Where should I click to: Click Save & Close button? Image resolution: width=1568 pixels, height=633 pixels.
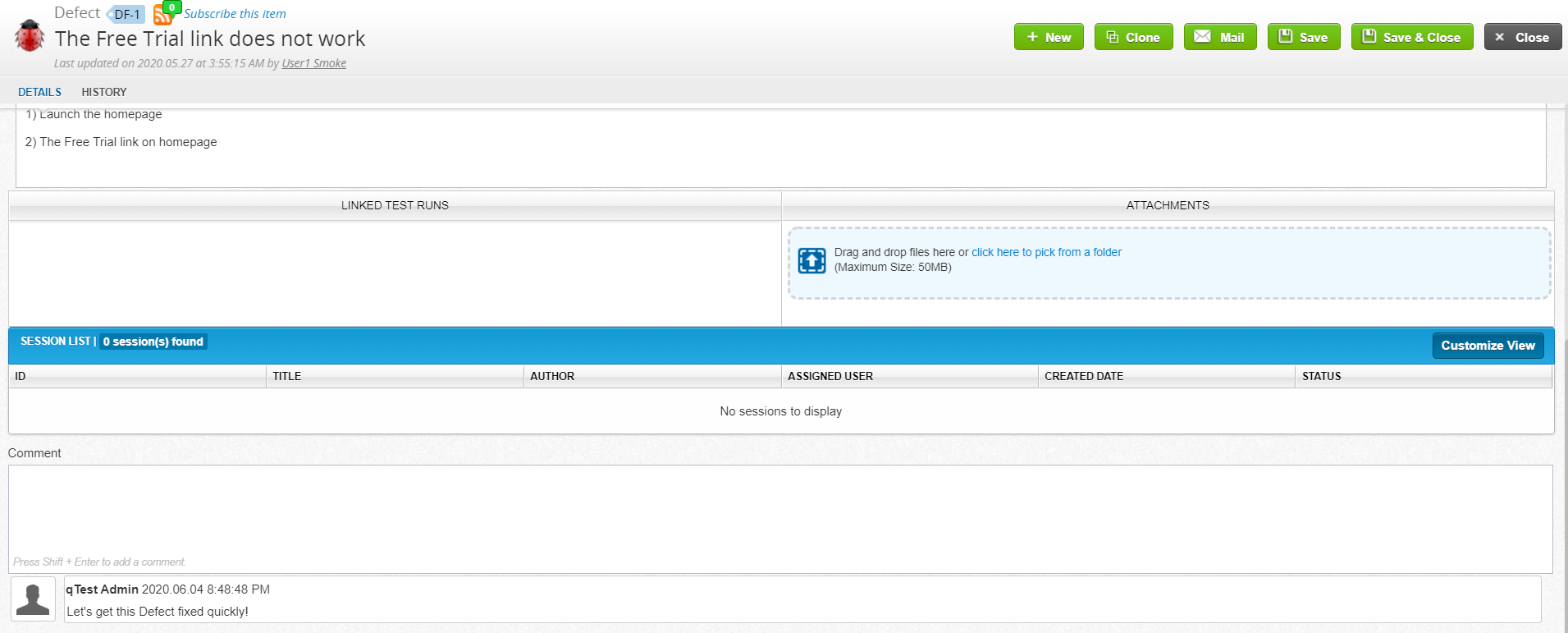(1412, 37)
